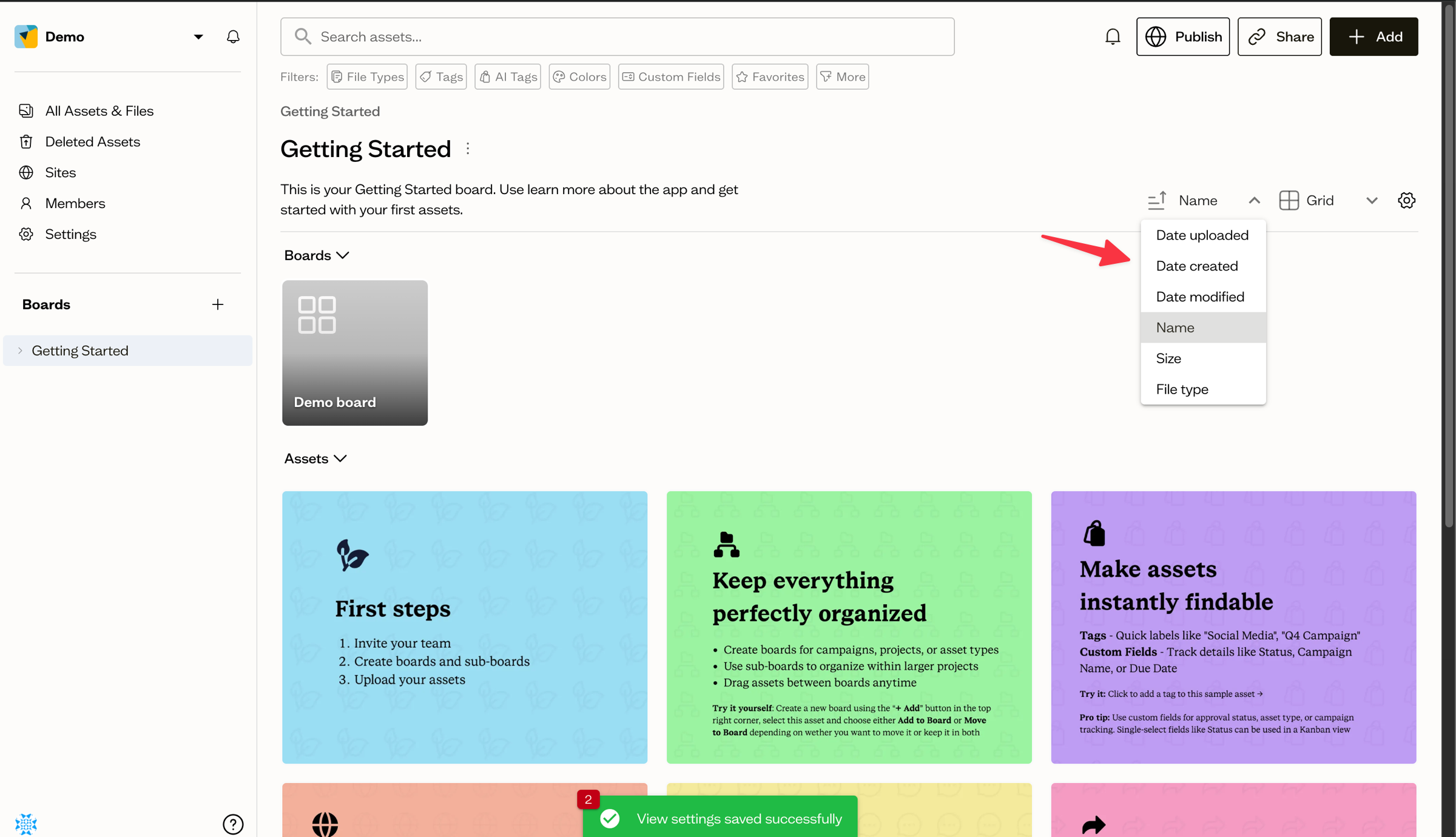Screen dimensions: 1456x837
Task: Click the red notification count badge
Action: 588,799
